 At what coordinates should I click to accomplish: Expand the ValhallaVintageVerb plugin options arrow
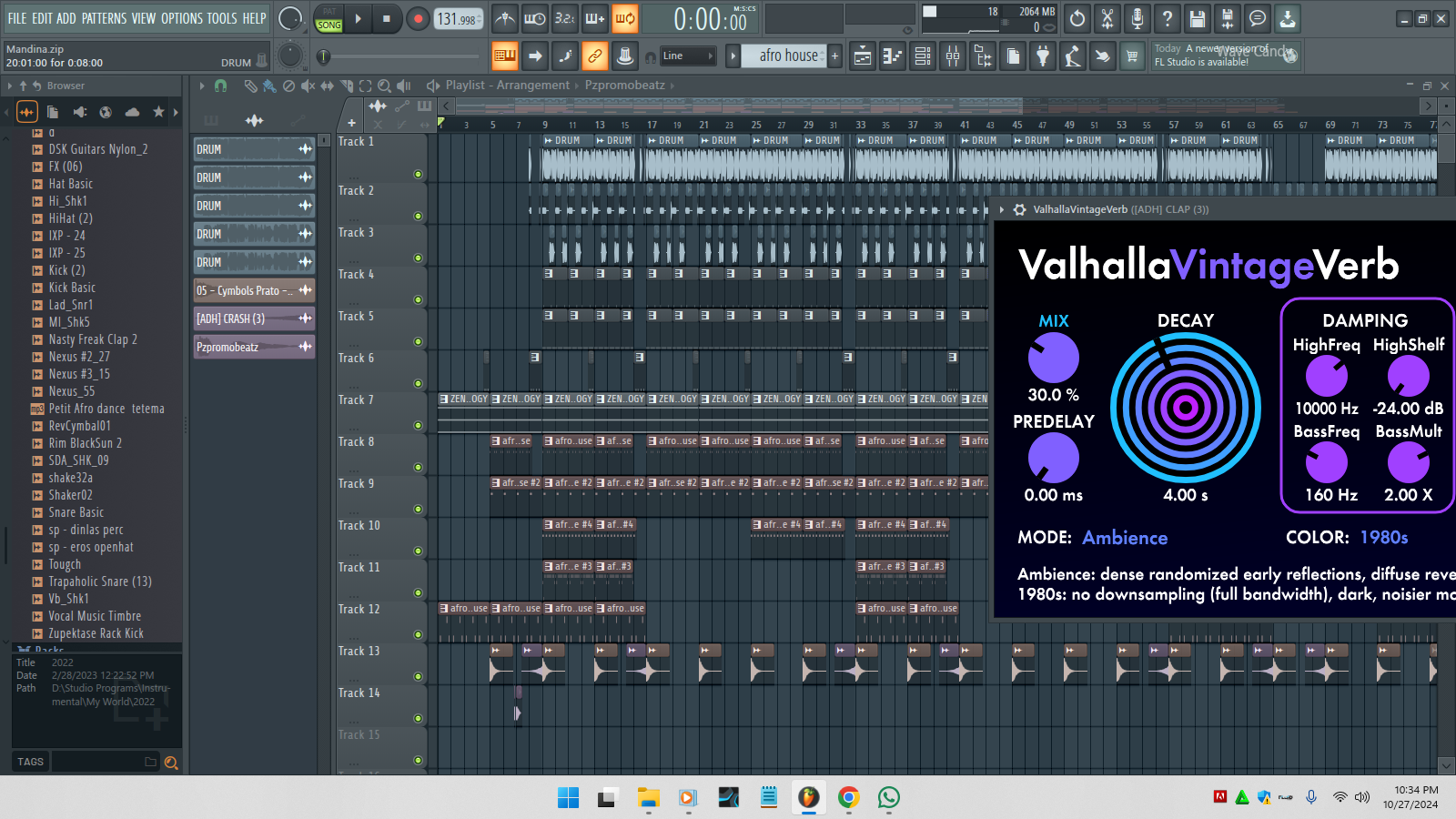coord(1002,209)
